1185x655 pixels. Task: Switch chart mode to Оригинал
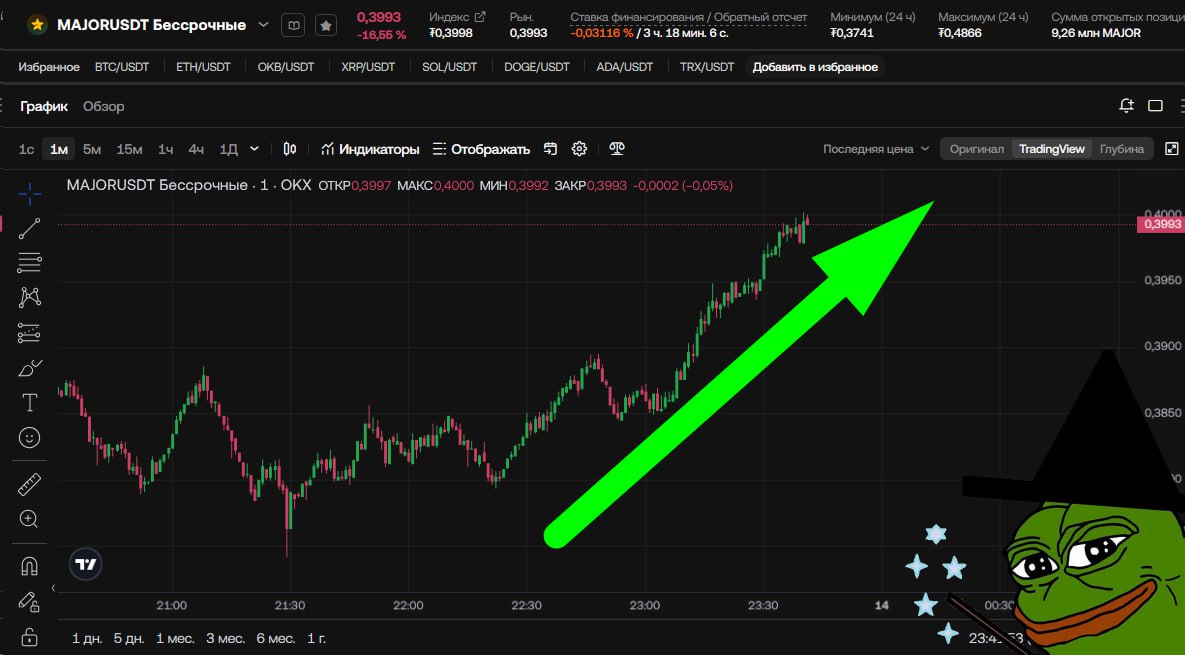976,149
